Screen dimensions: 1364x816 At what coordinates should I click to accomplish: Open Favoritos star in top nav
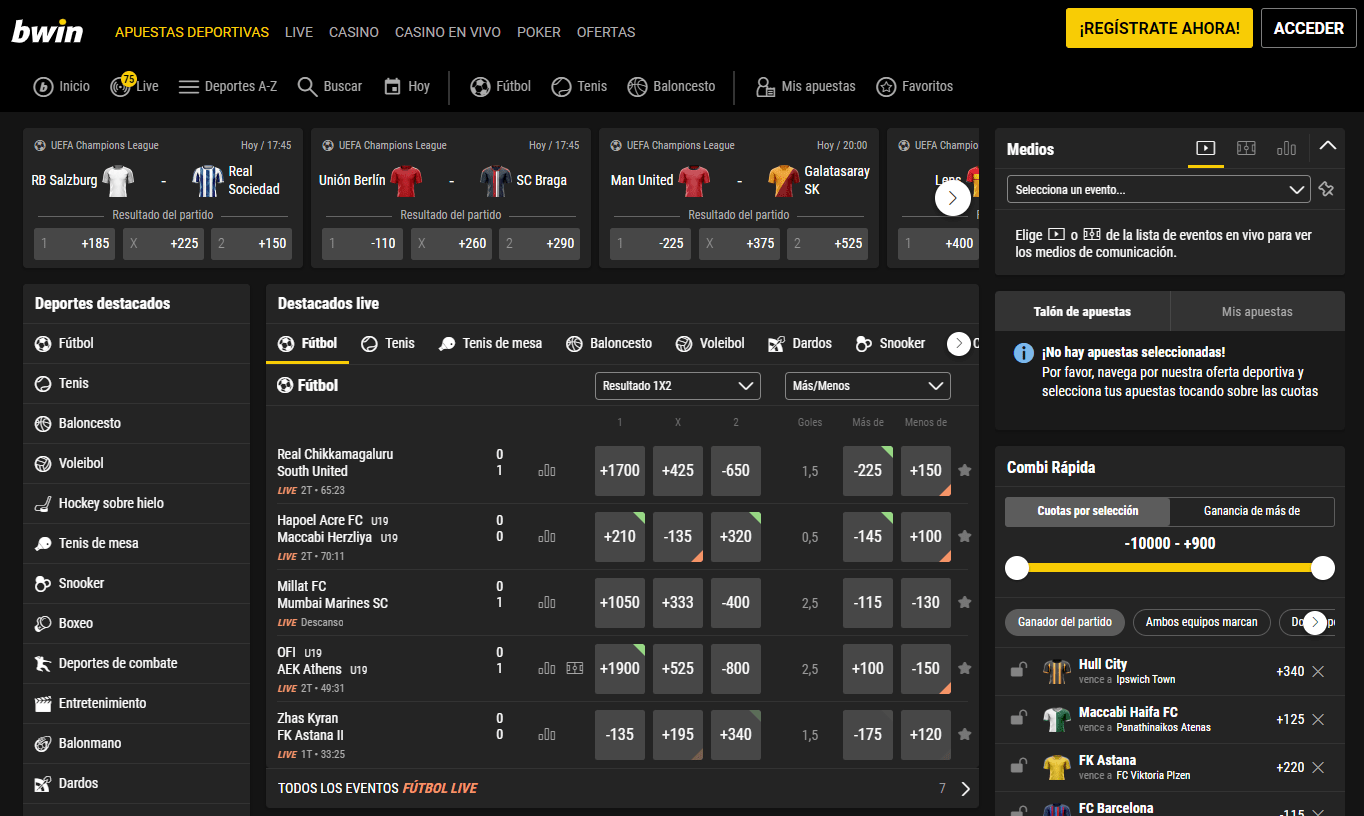914,87
